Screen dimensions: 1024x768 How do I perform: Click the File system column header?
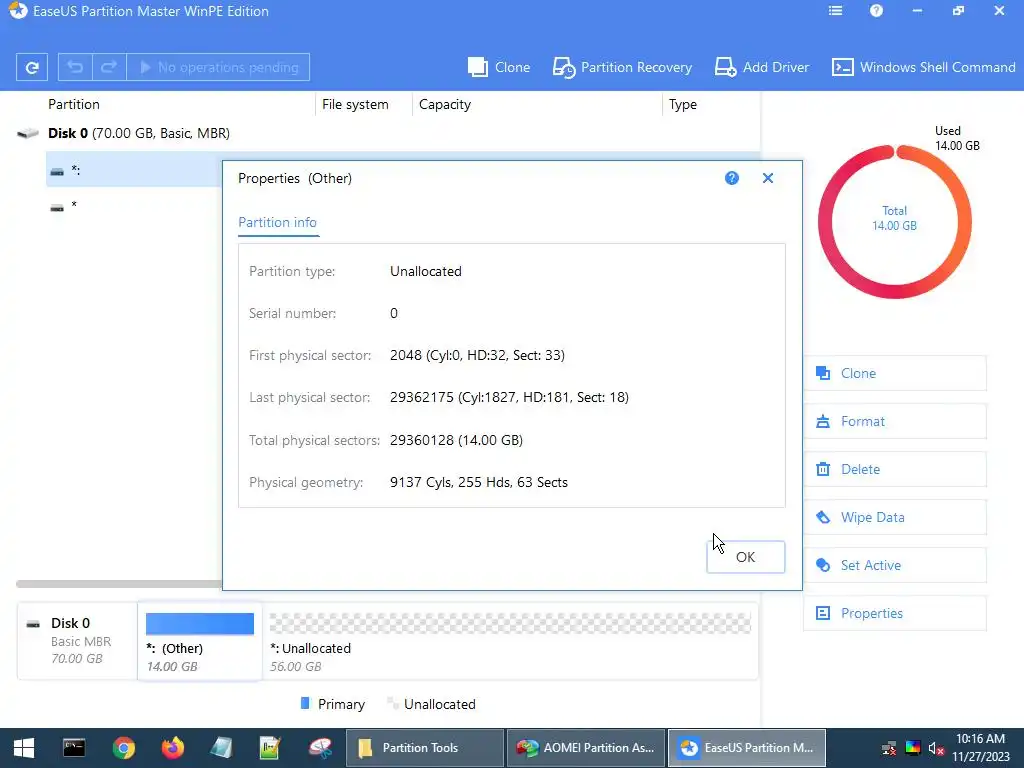(355, 104)
